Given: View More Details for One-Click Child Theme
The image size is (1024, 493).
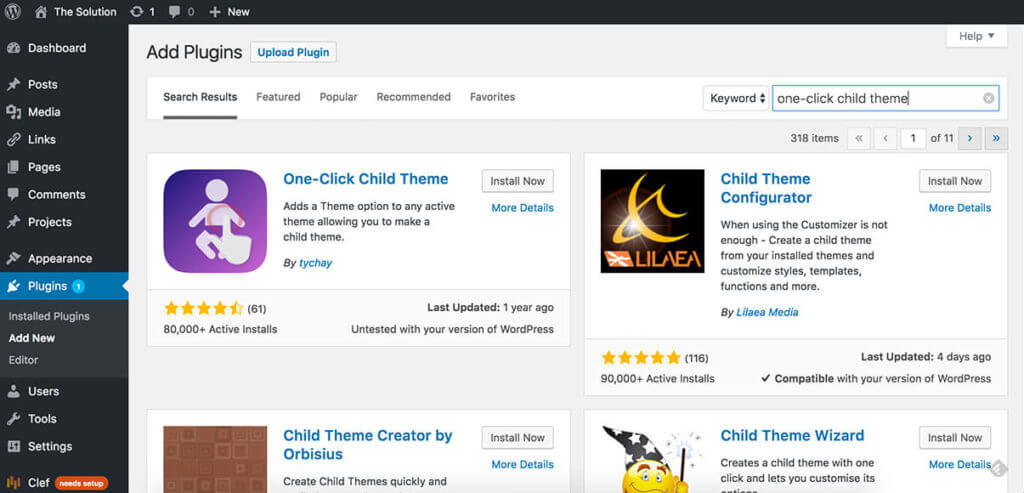Looking at the screenshot, I should tap(522, 208).
